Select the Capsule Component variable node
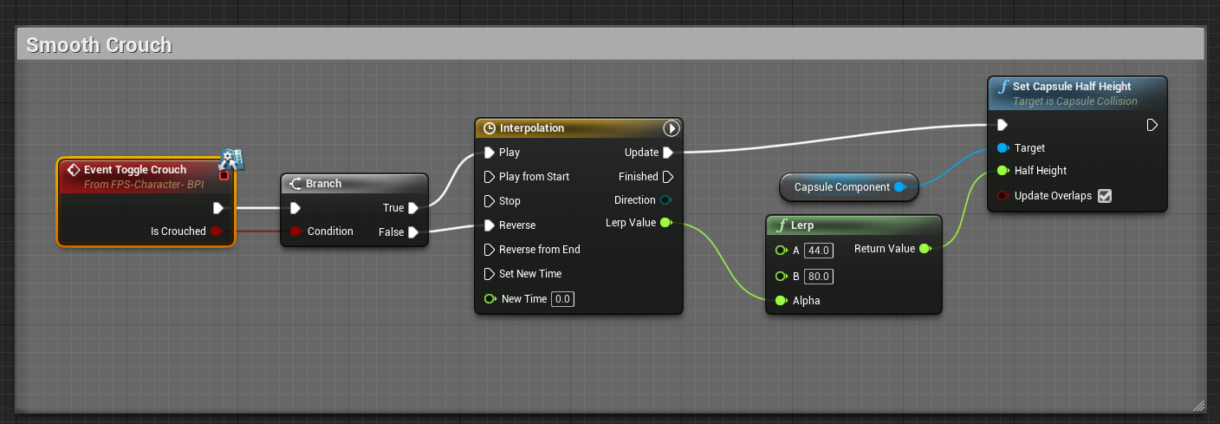The height and width of the screenshot is (424, 1220). tap(842, 187)
